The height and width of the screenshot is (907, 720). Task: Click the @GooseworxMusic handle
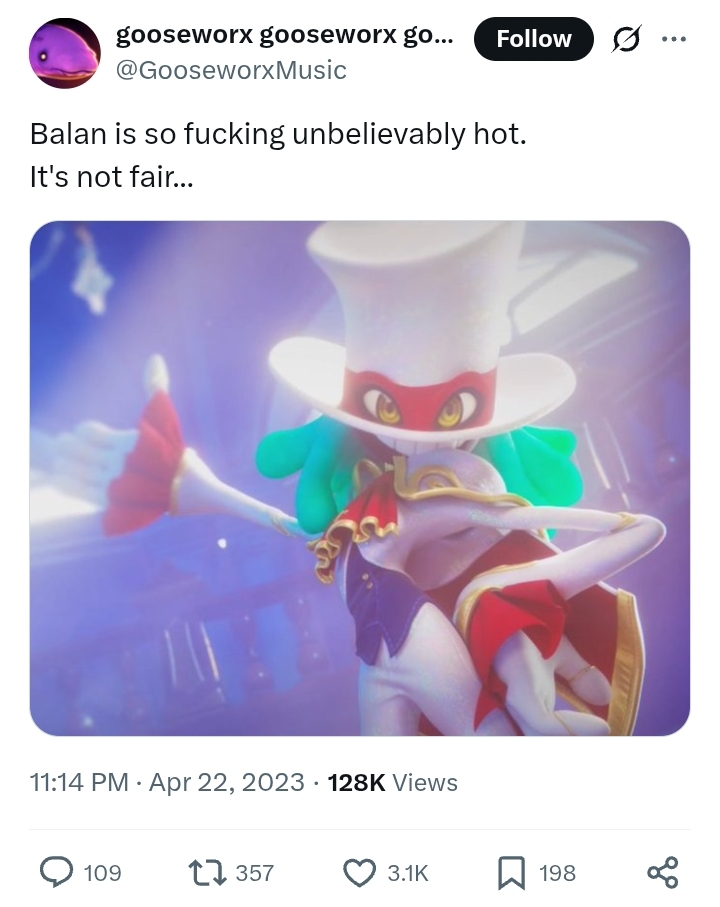pos(231,71)
